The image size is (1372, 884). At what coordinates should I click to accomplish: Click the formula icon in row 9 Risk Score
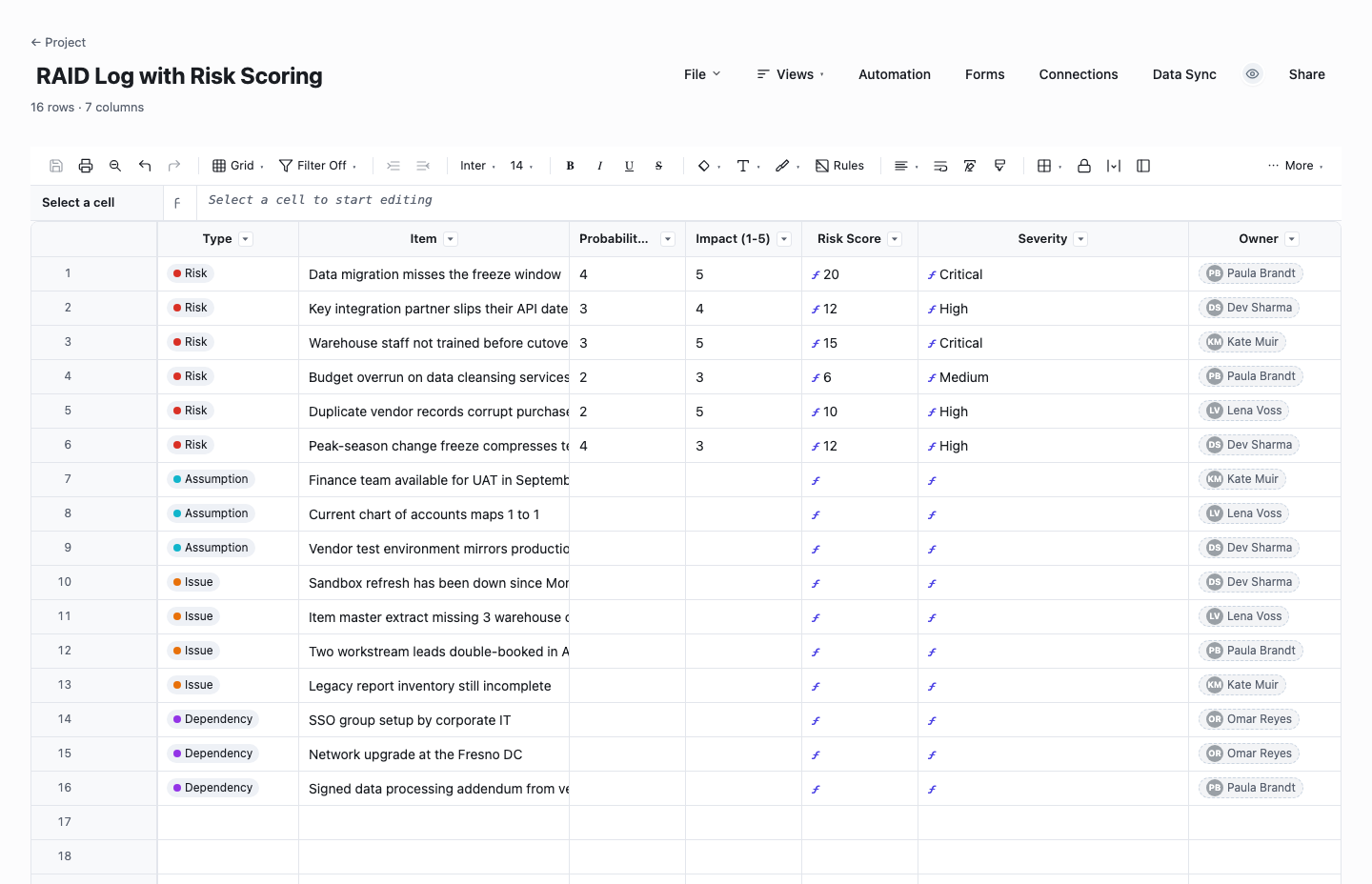click(x=816, y=550)
